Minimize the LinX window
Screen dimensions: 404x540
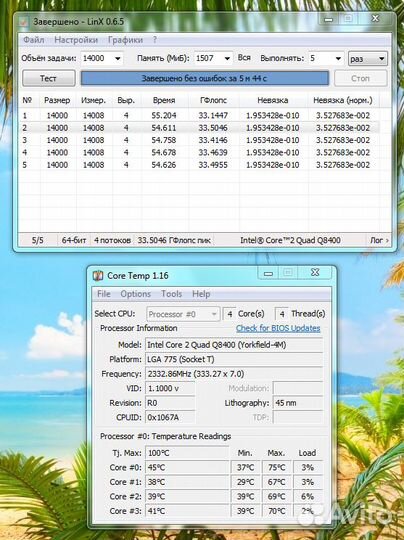(329, 20)
